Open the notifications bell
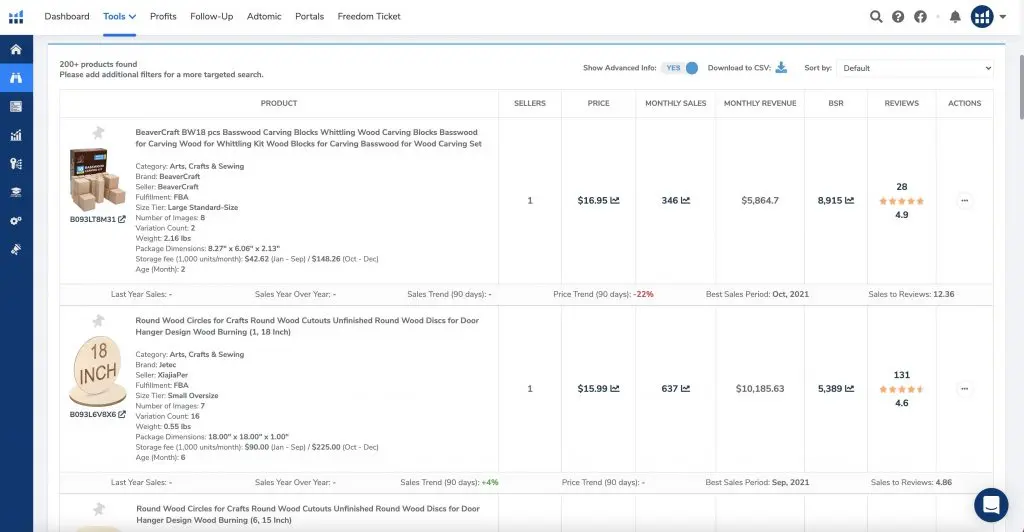This screenshot has width=1024, height=532. pyautogui.click(x=955, y=17)
